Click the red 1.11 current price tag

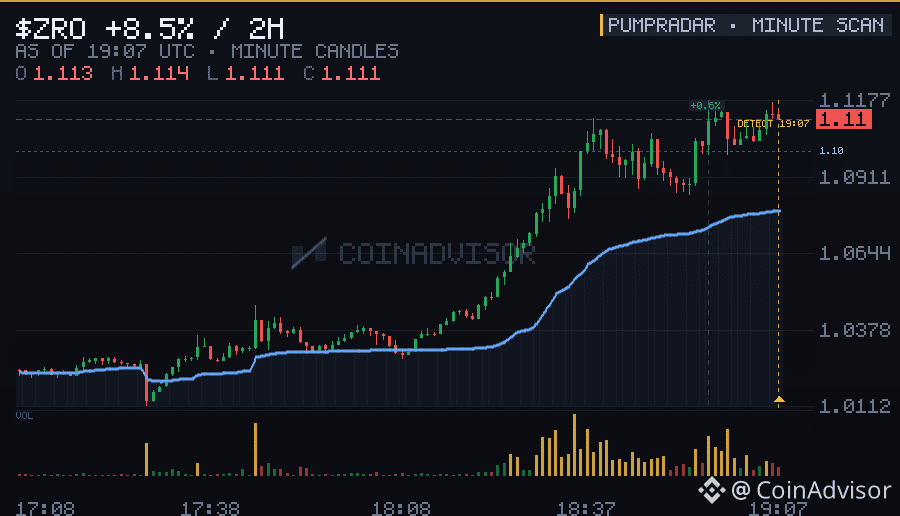tap(844, 119)
